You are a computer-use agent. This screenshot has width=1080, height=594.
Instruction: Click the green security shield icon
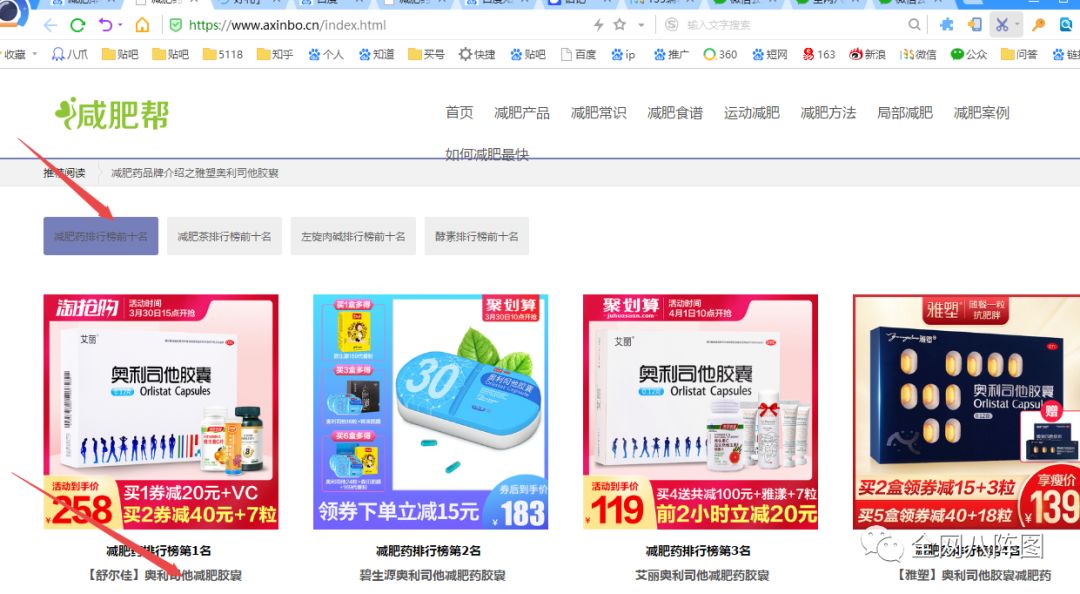[x=176, y=25]
